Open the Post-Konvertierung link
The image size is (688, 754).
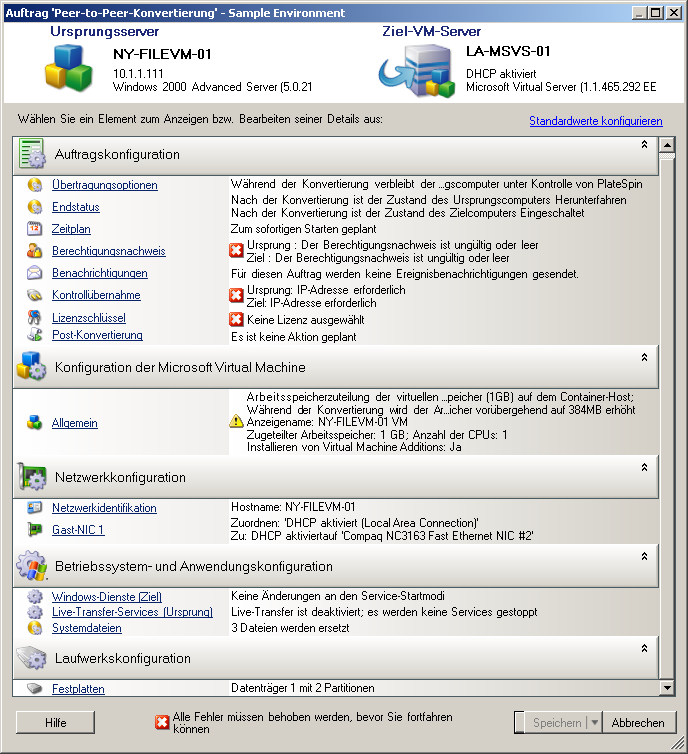[97, 335]
